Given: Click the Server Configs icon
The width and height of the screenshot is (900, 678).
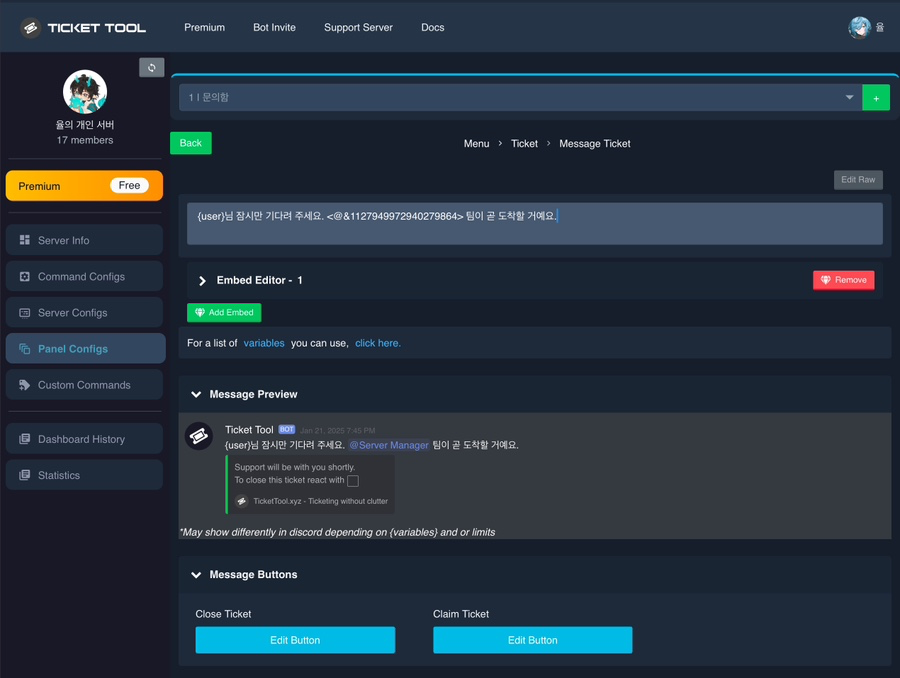Looking at the screenshot, I should pos(25,312).
